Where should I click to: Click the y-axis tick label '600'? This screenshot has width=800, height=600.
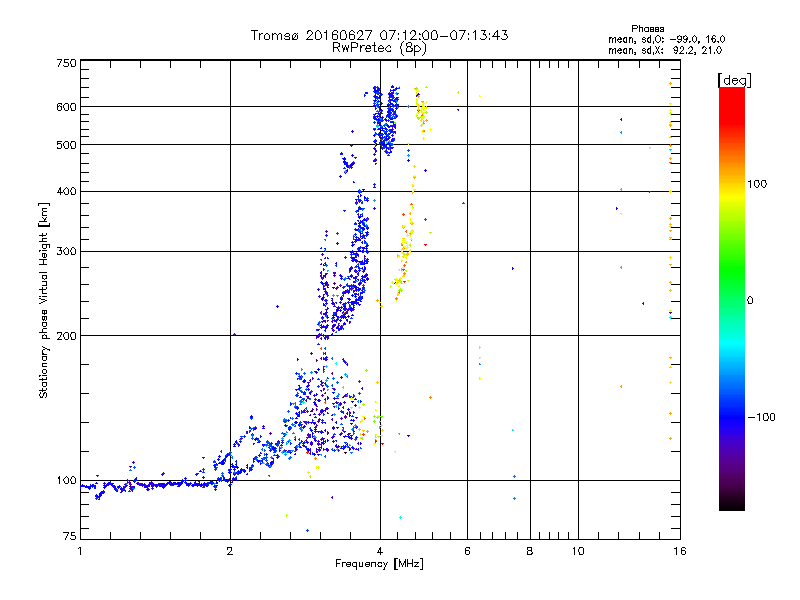click(x=66, y=107)
